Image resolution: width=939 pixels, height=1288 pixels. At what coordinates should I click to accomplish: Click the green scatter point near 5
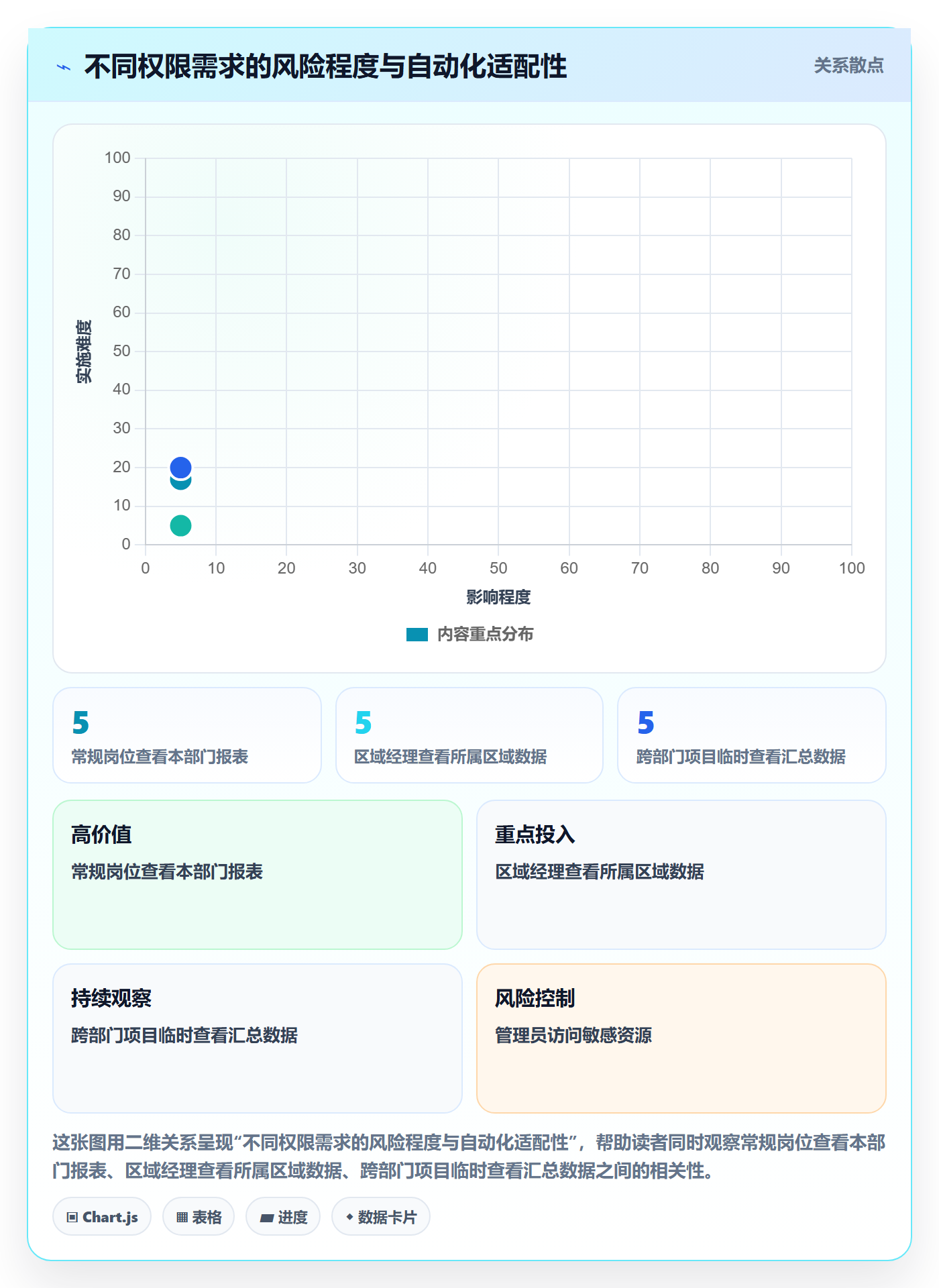pyautogui.click(x=180, y=525)
